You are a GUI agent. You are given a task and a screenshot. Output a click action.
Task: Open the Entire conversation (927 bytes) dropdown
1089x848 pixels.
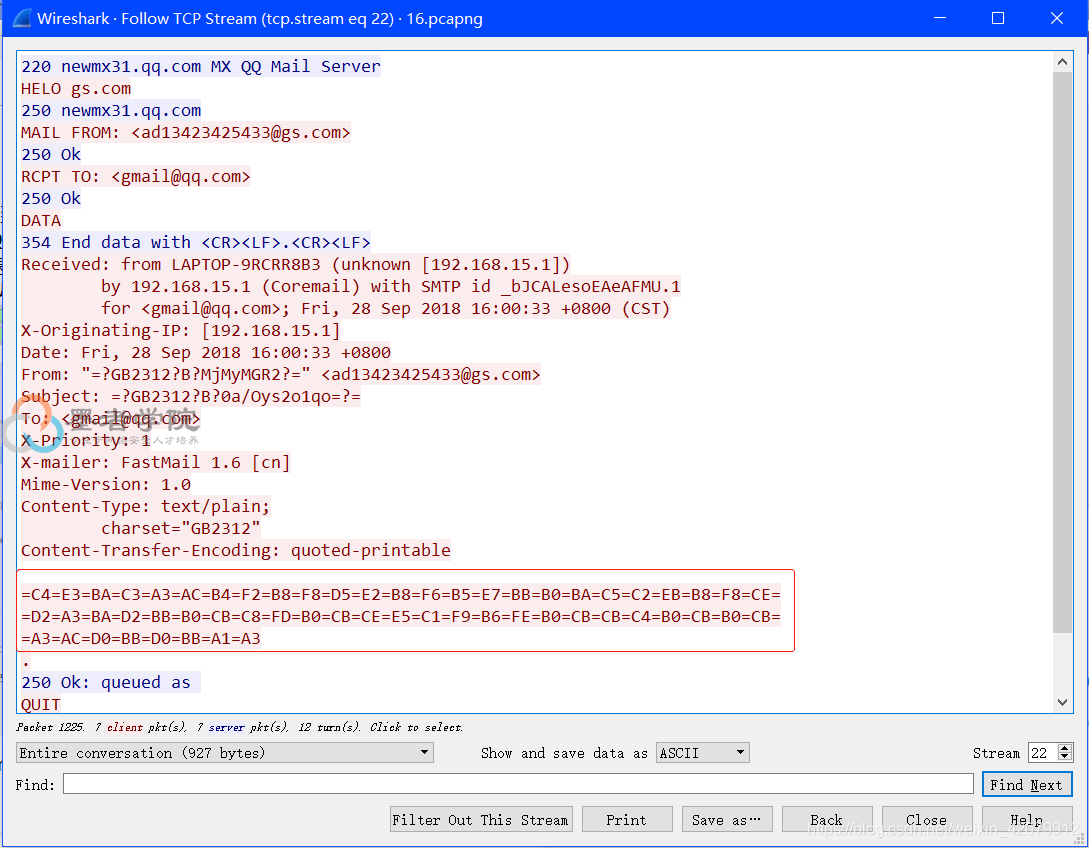coord(224,753)
